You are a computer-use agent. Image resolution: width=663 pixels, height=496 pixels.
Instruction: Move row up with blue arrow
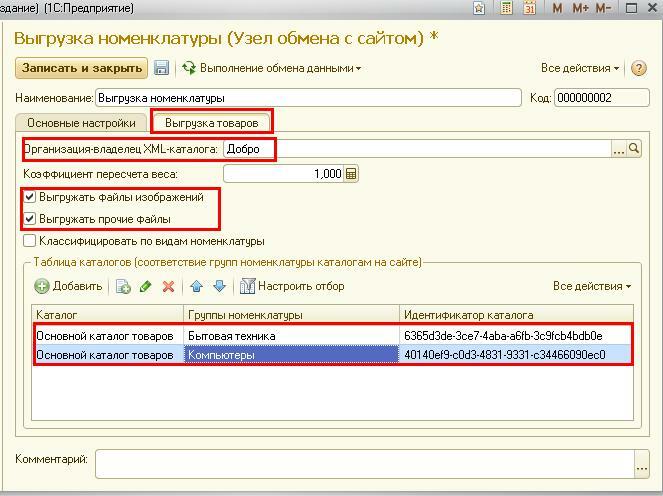pyautogui.click(x=197, y=286)
